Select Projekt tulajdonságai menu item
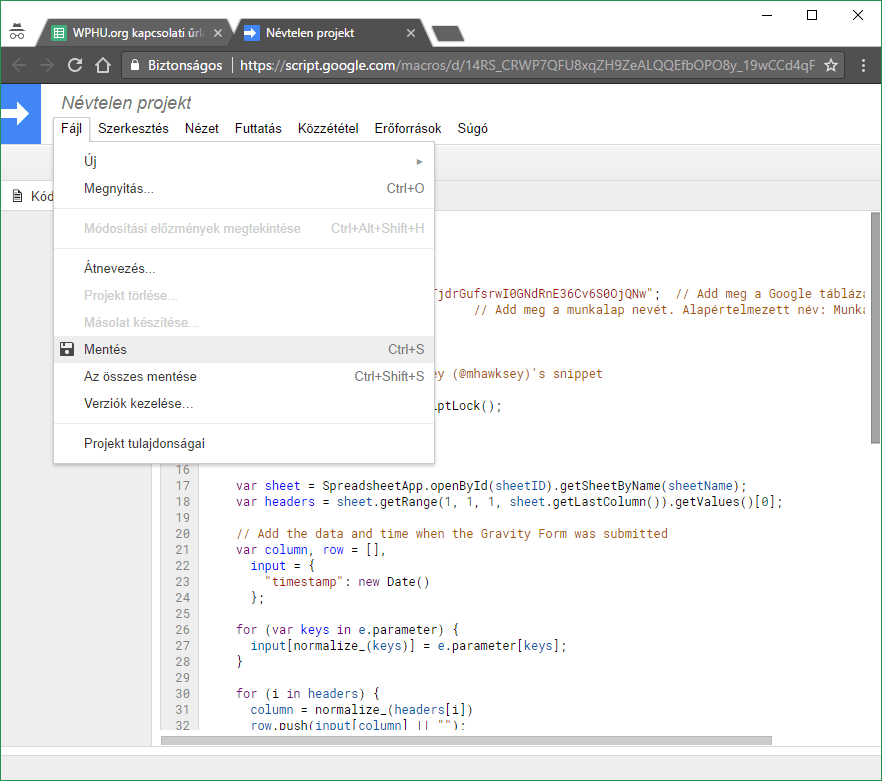The width and height of the screenshot is (882, 781). [x=144, y=443]
